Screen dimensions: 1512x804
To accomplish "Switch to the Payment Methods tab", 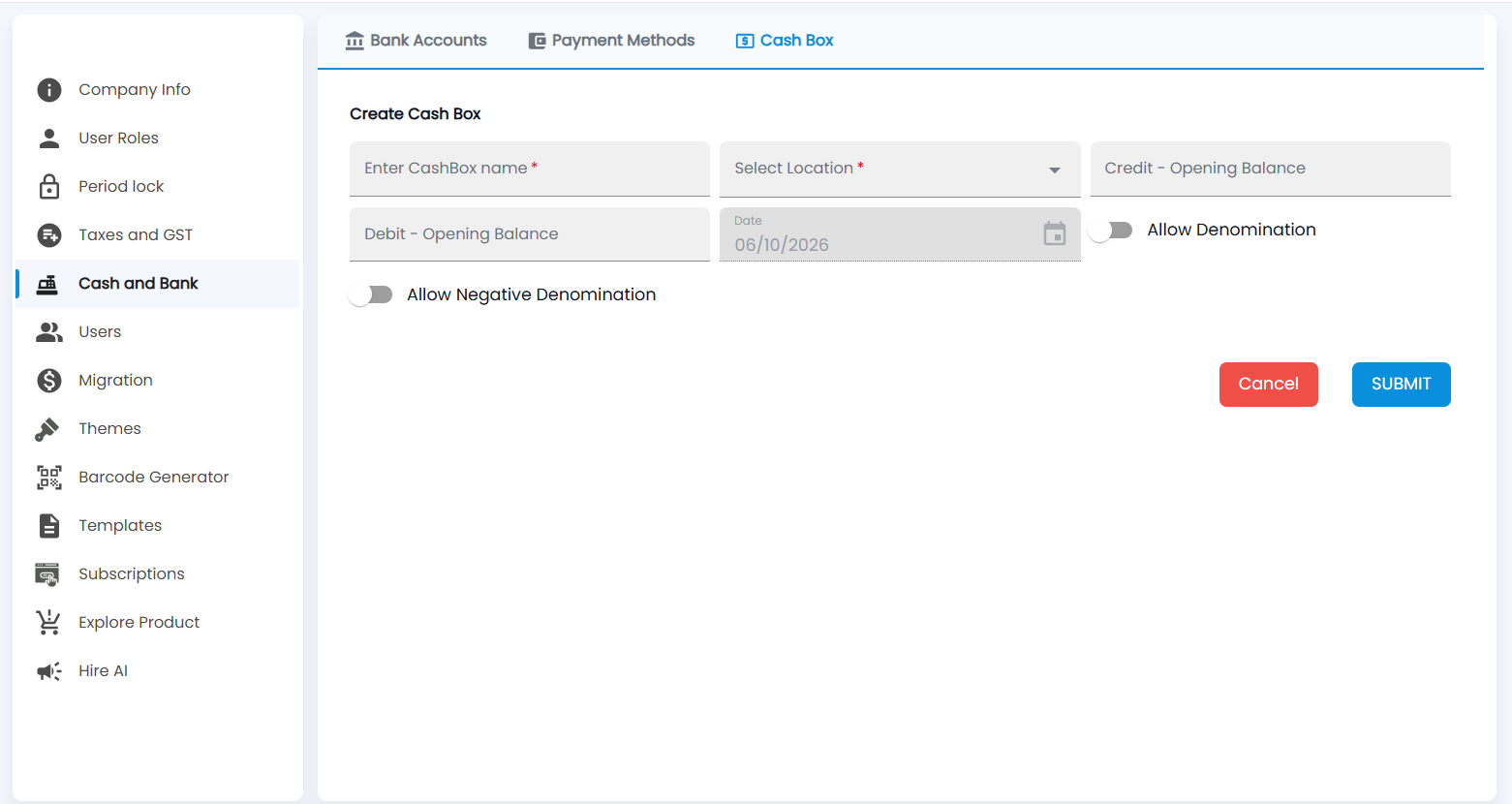I will 612,41.
